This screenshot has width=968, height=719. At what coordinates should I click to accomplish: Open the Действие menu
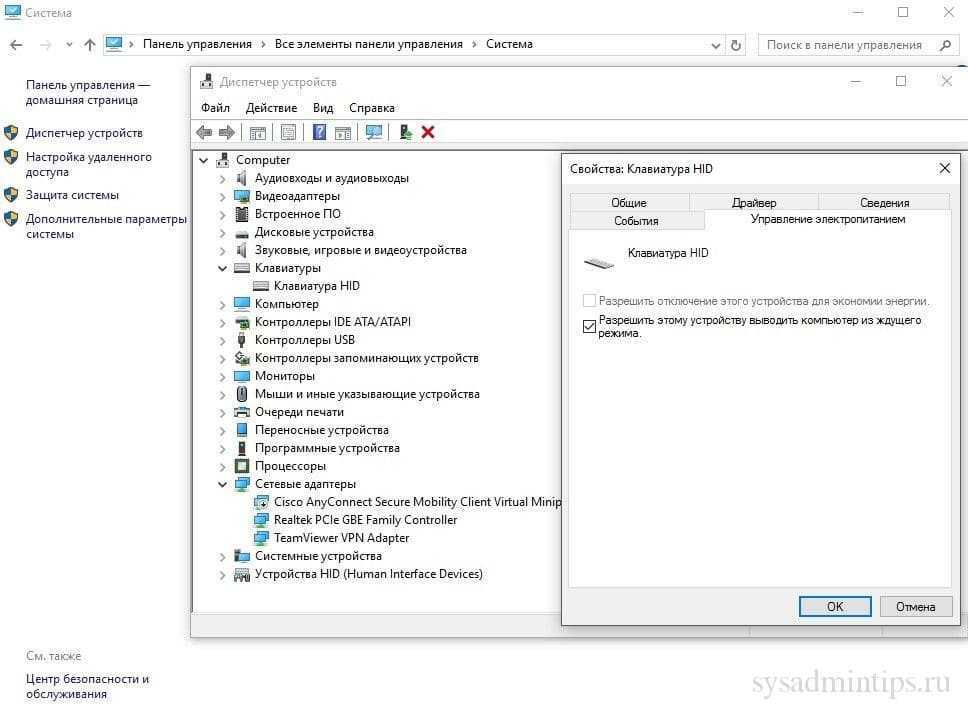coord(270,108)
